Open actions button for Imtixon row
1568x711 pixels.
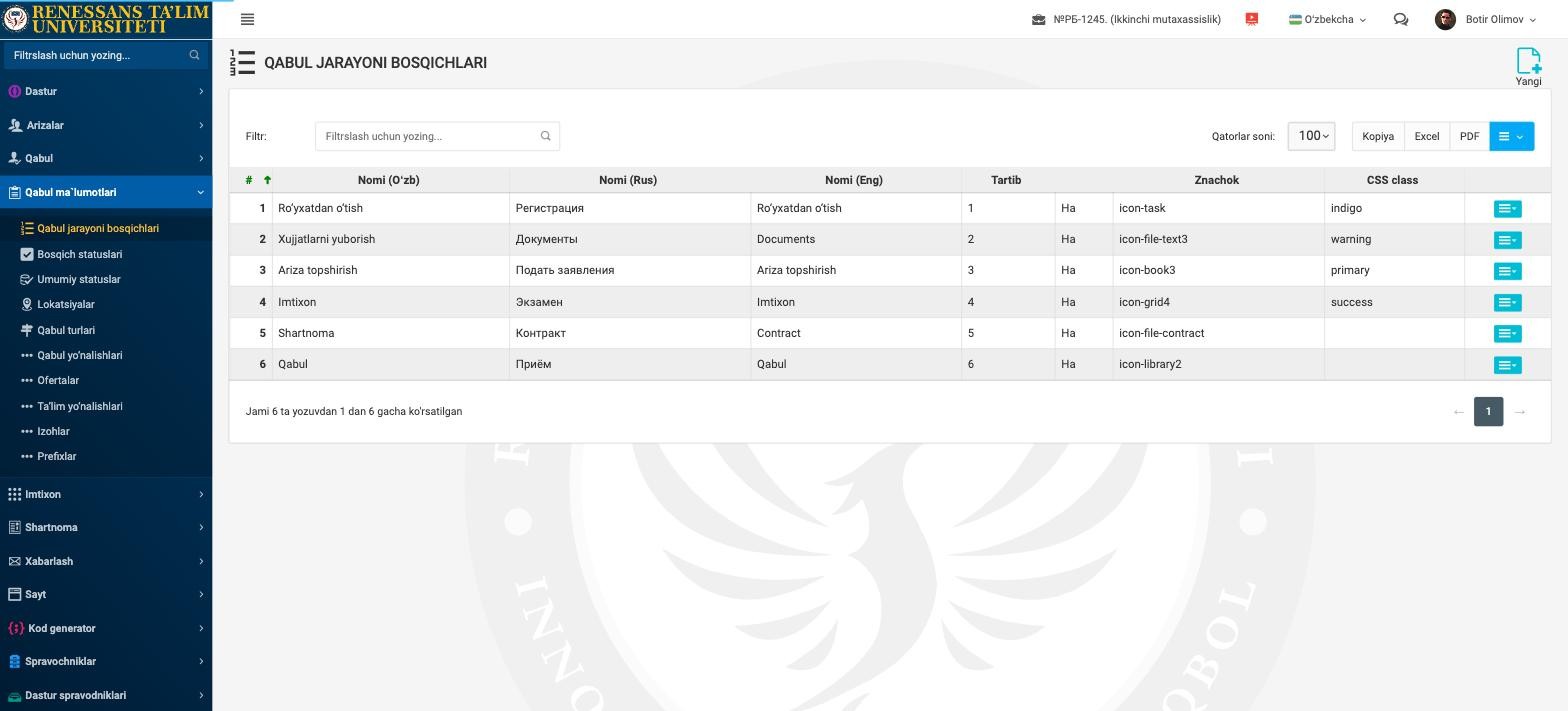pos(1507,302)
